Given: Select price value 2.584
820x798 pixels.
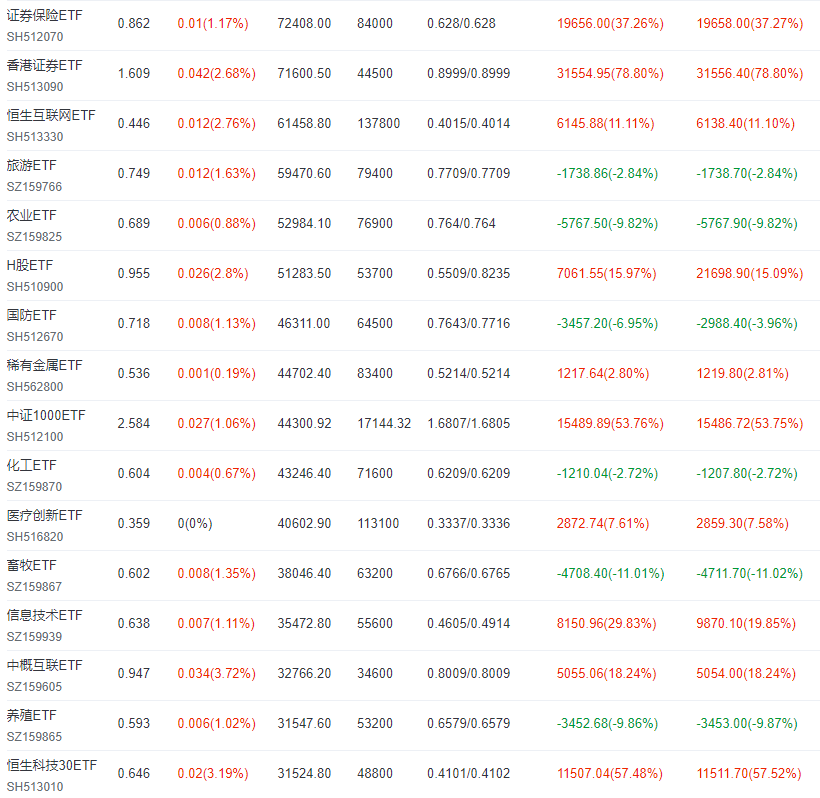Looking at the screenshot, I should coord(134,424).
